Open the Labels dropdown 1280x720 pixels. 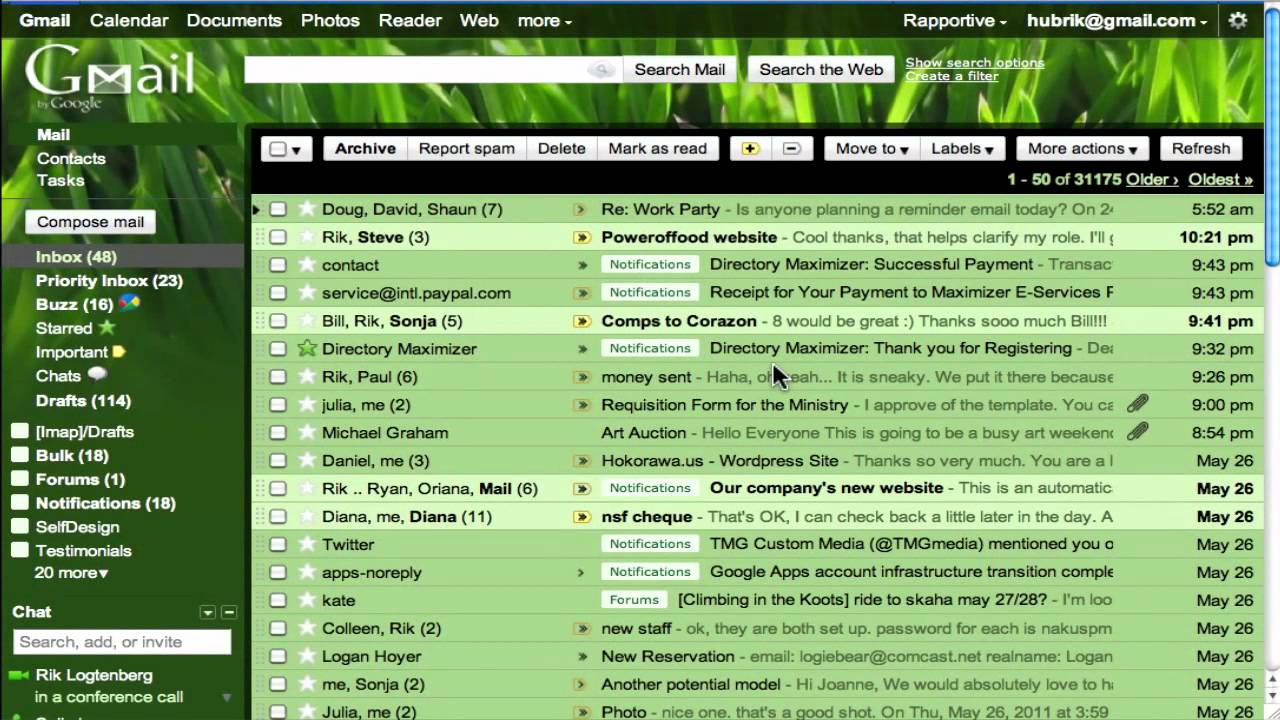pos(962,149)
